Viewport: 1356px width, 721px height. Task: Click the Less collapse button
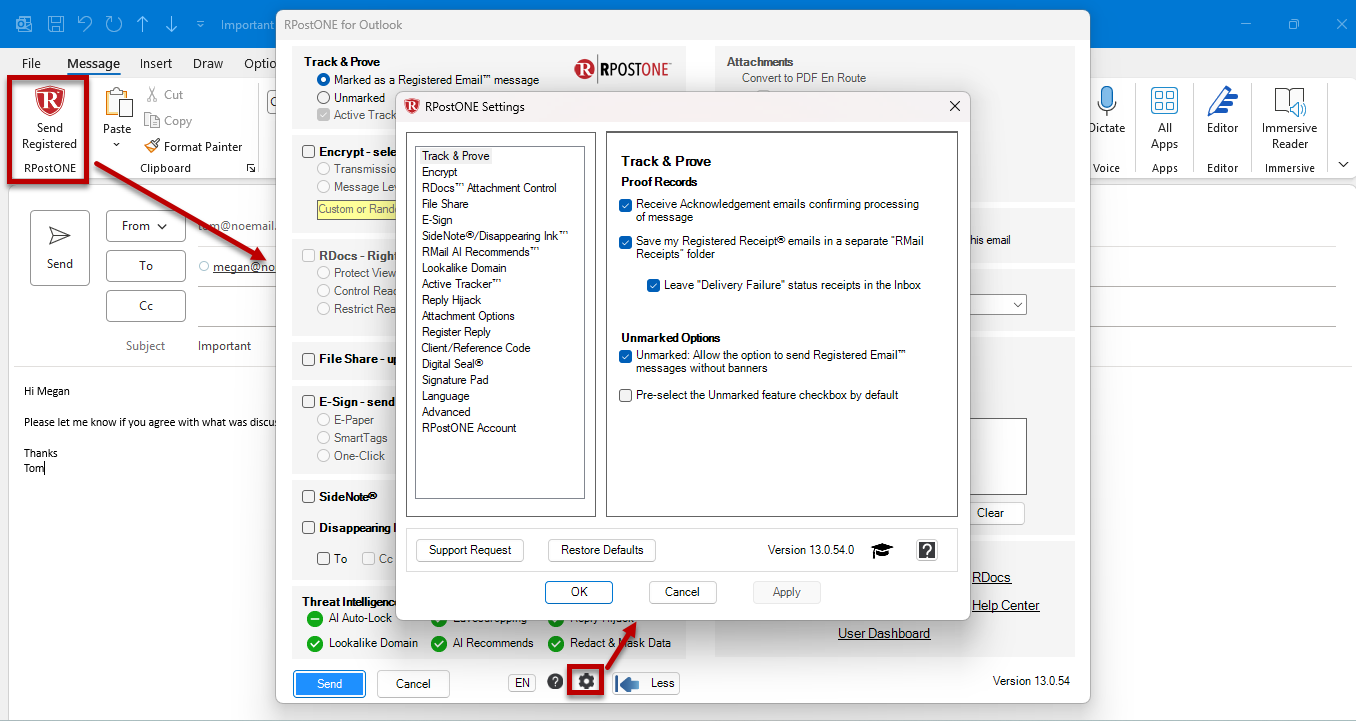(647, 683)
